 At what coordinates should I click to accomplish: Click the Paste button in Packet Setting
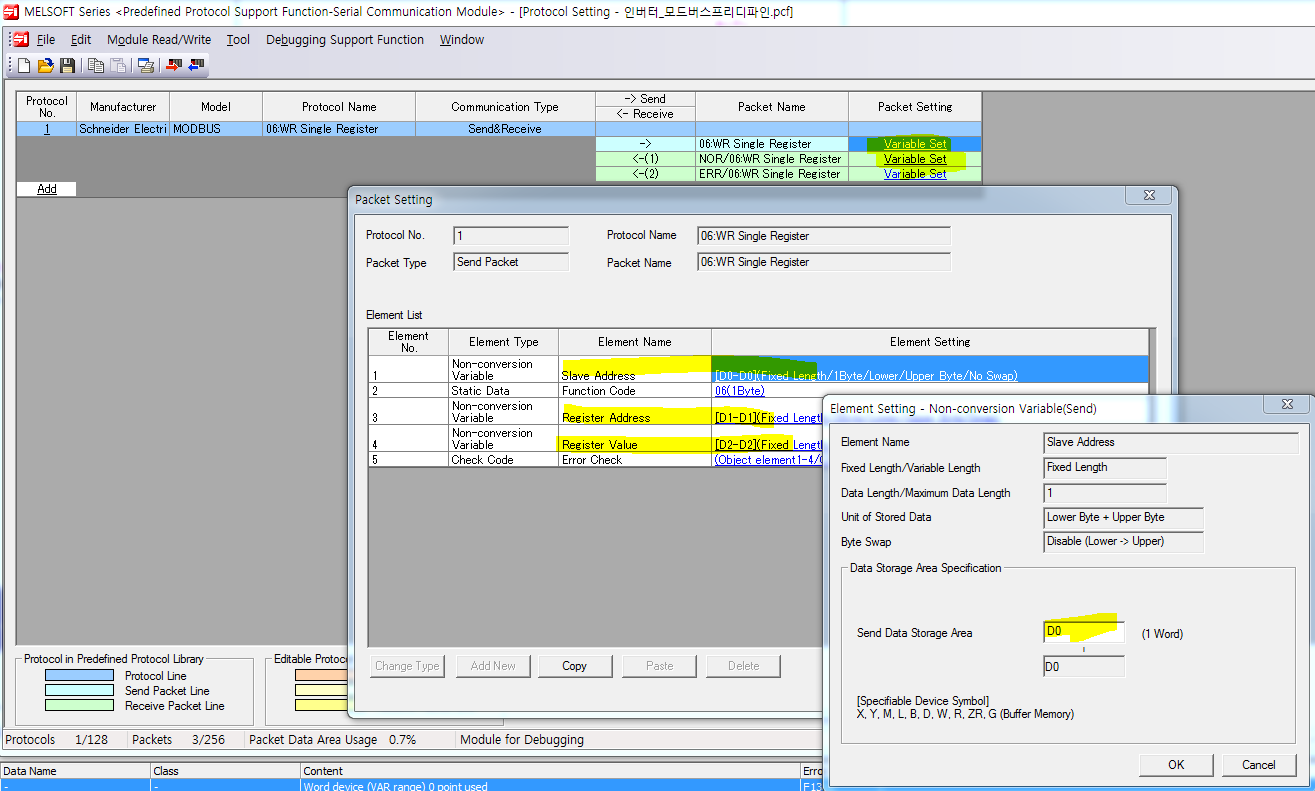(x=659, y=666)
